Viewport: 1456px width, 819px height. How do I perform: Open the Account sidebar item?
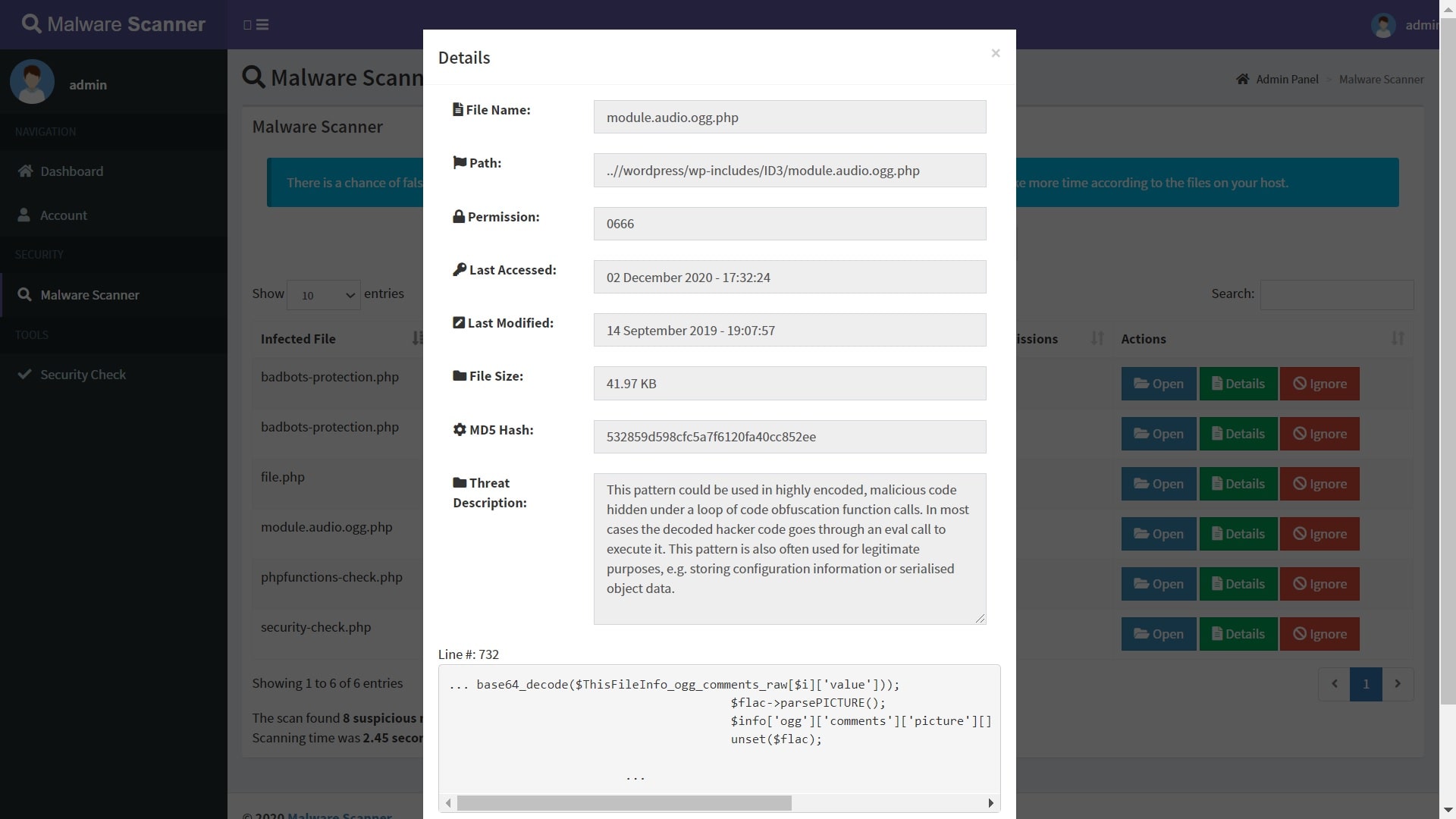(63, 215)
